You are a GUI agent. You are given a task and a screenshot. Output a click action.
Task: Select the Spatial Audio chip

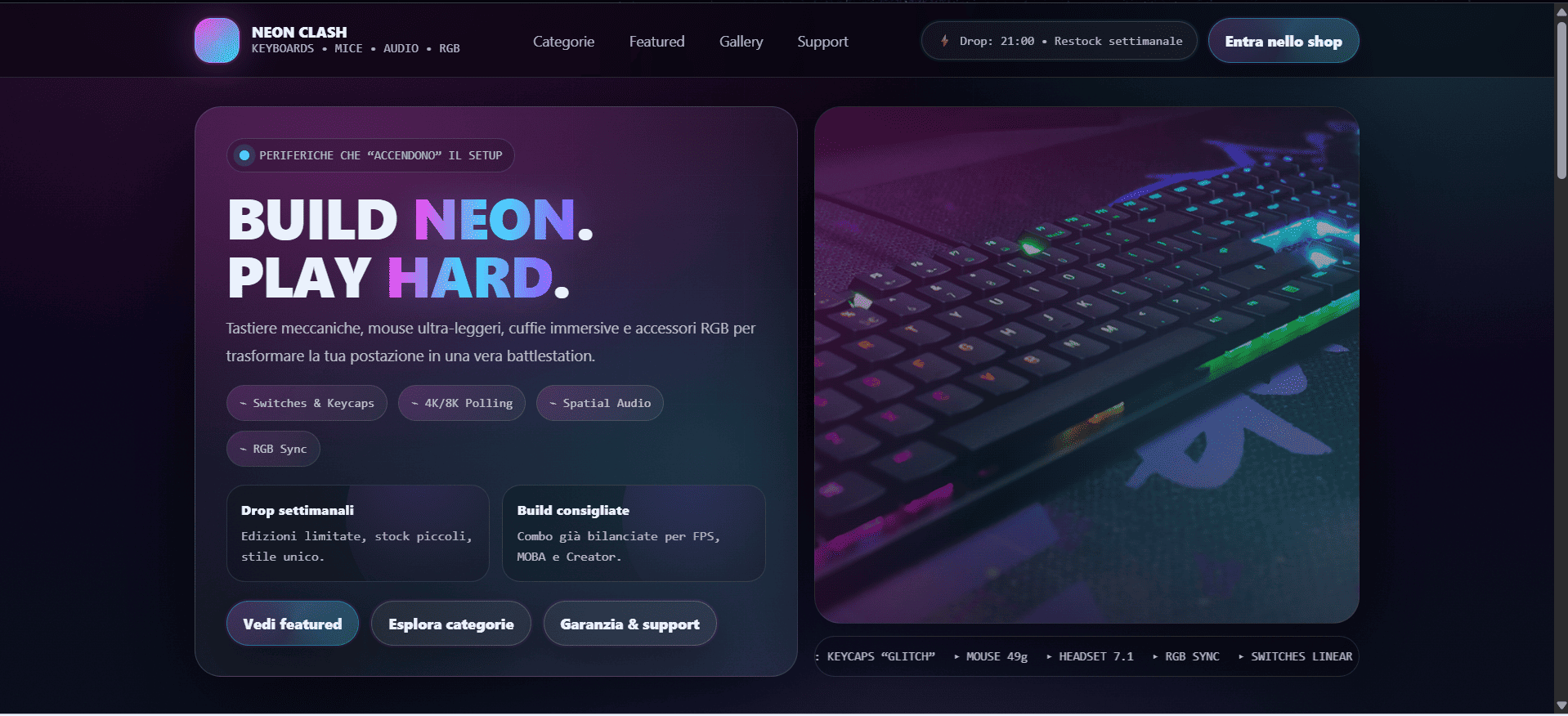coord(600,403)
